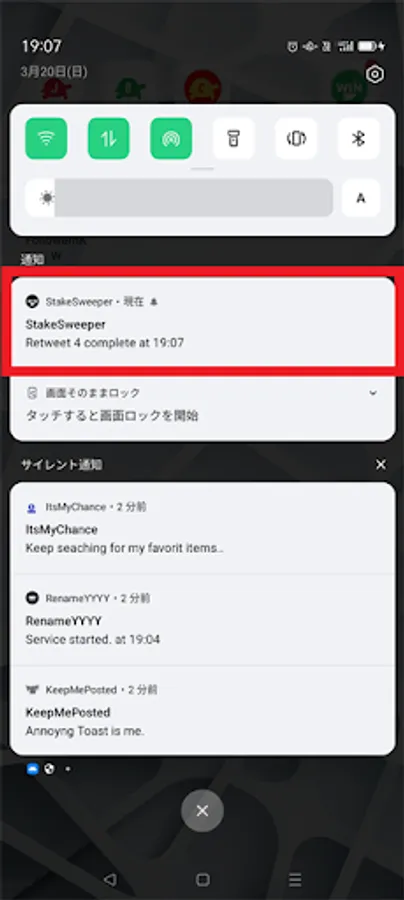Tap the screen lock notification text
Screen dimensions: 404x900
point(112,416)
